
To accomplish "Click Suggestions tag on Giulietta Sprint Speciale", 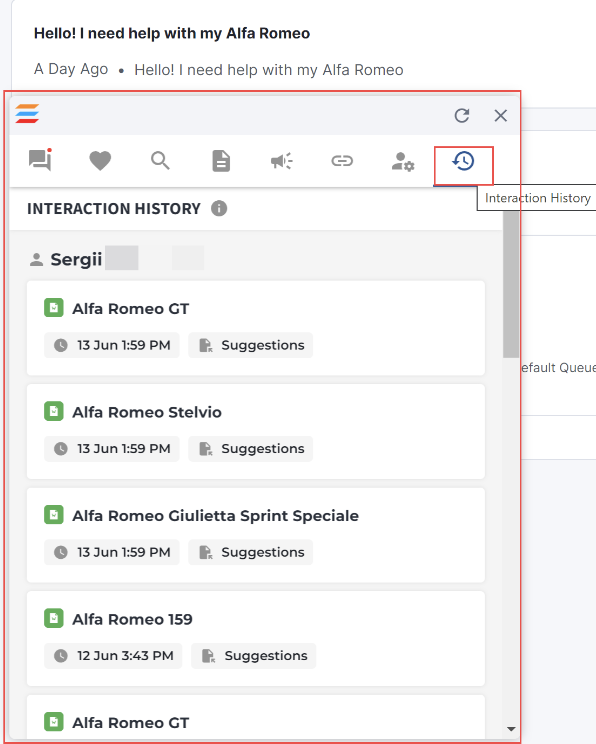I will 251,552.
